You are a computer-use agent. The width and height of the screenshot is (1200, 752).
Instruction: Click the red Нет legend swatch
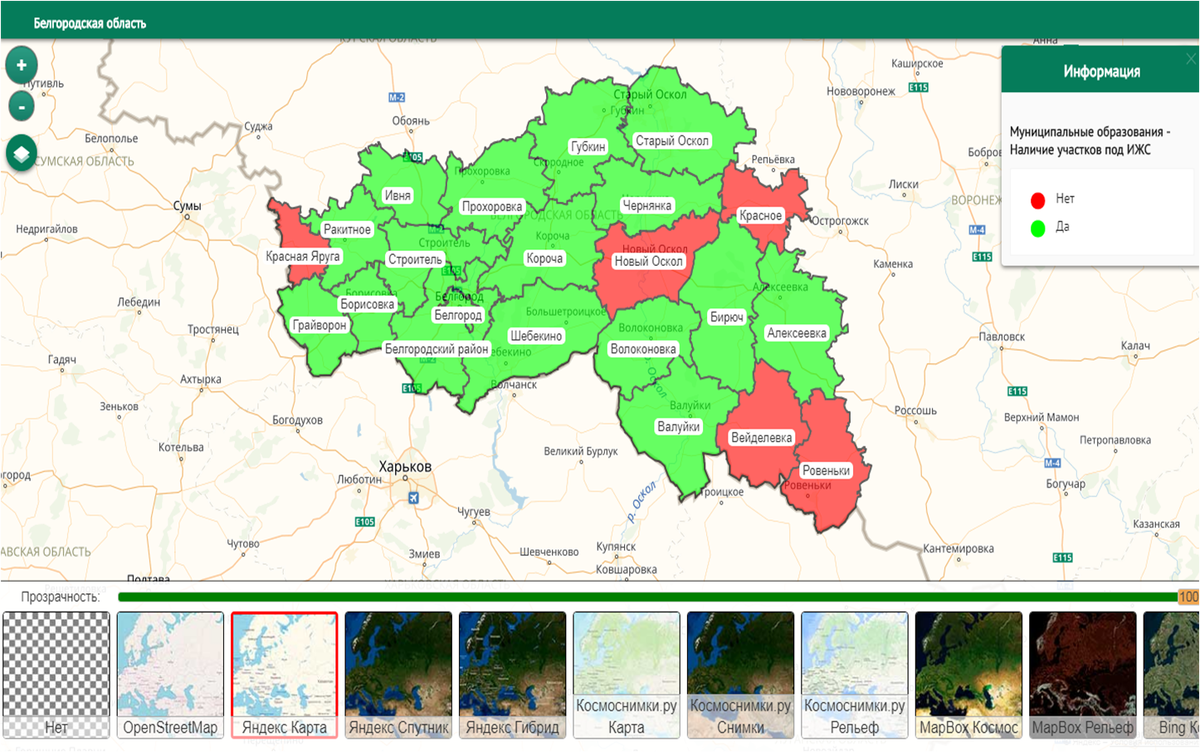[1038, 199]
